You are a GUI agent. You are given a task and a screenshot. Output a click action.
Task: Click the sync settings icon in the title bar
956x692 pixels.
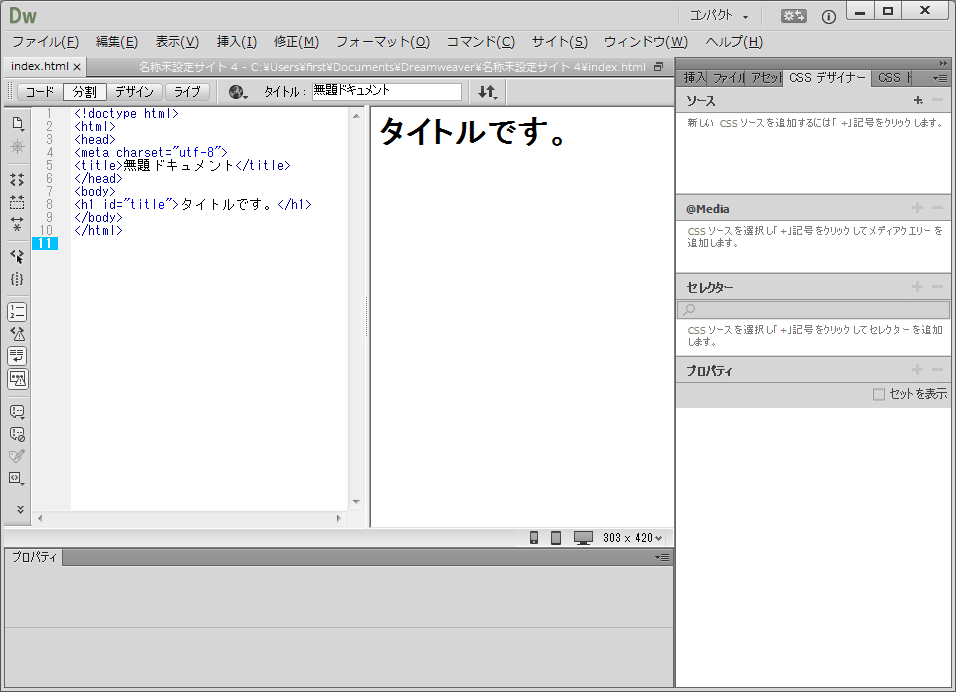tap(794, 16)
